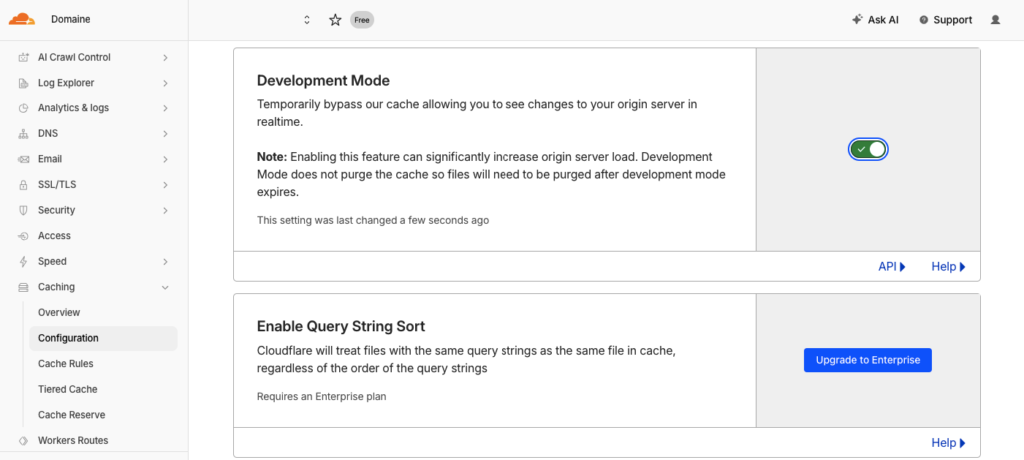Expand the SSL/TLS section chevron
Viewport: 1024px width, 460px height.
(x=165, y=185)
